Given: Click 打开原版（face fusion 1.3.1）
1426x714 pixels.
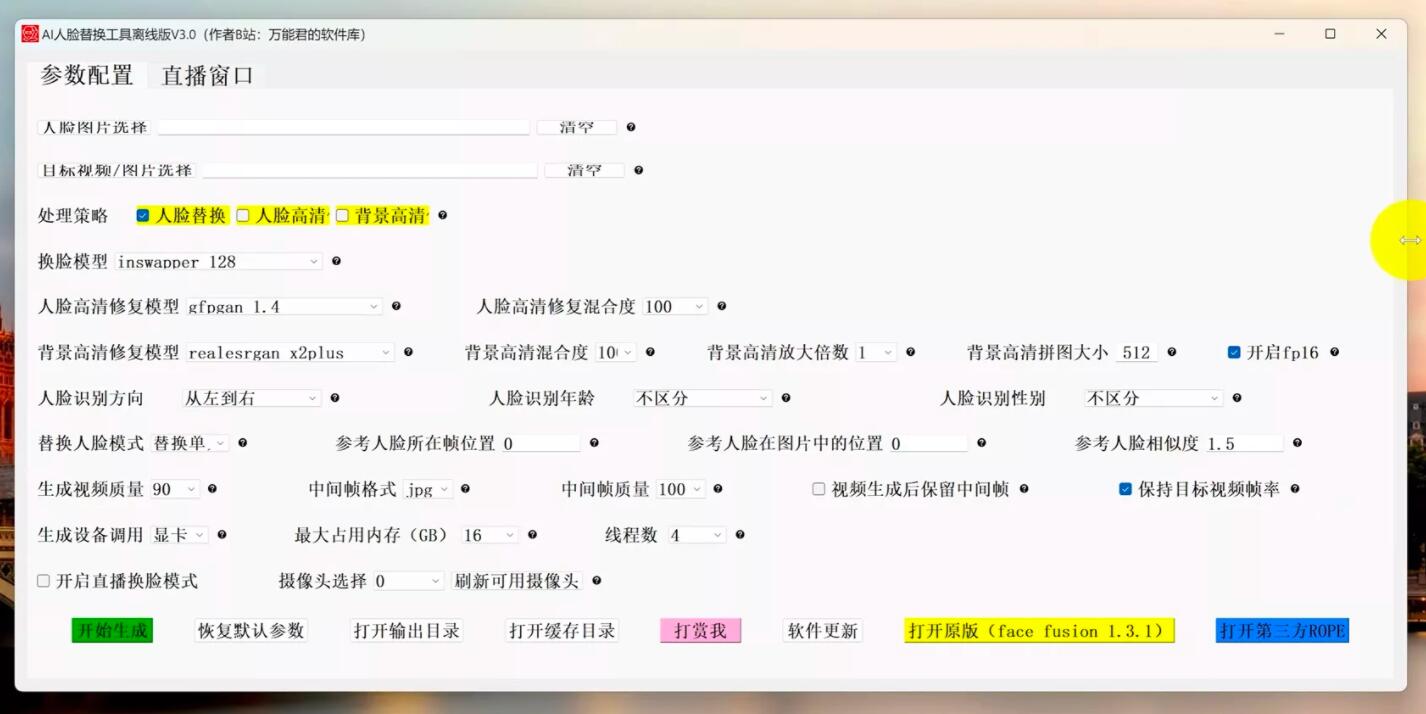Looking at the screenshot, I should [x=1038, y=630].
